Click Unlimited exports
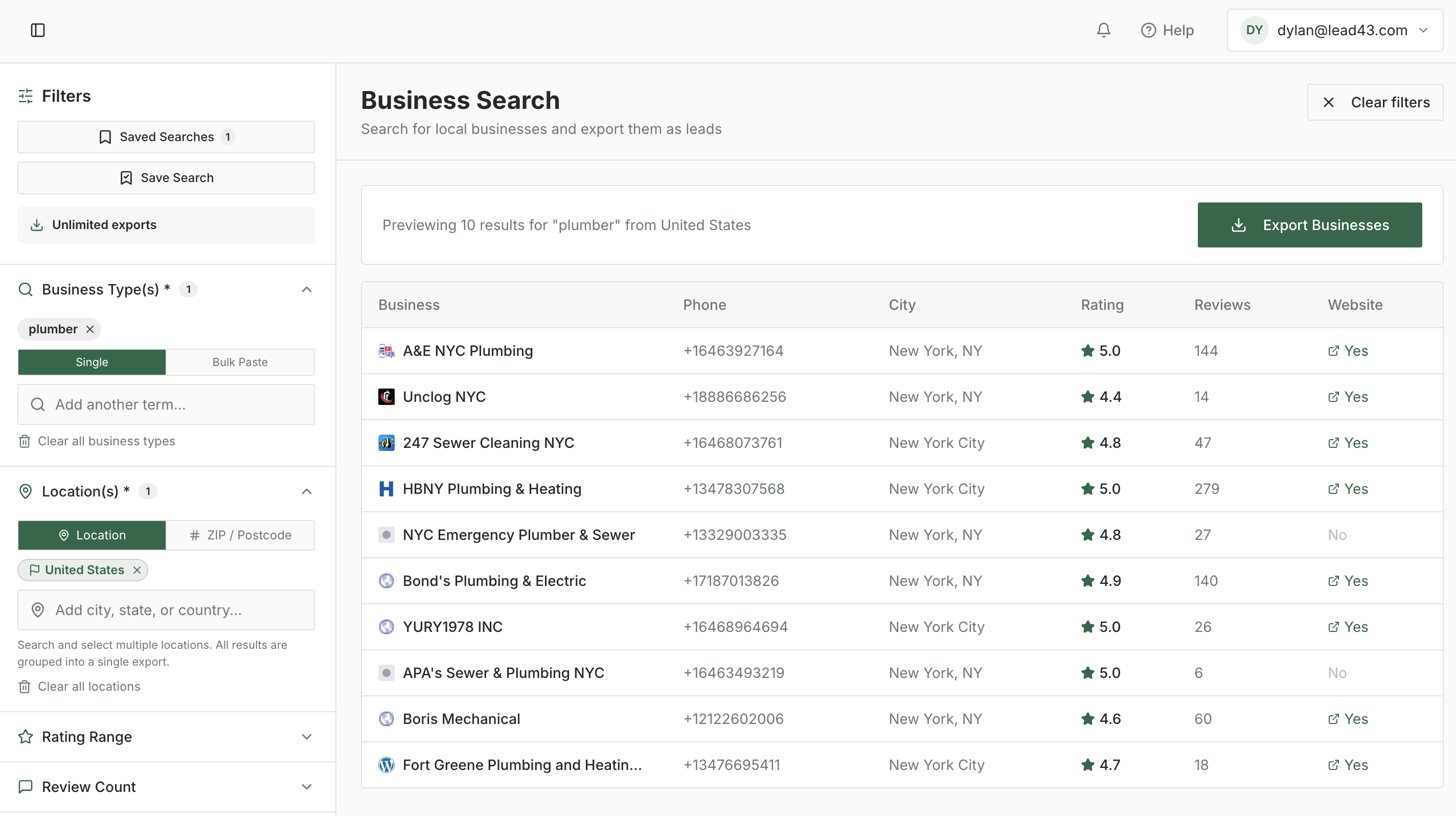Screen dimensions: 1456x816 point(166,225)
